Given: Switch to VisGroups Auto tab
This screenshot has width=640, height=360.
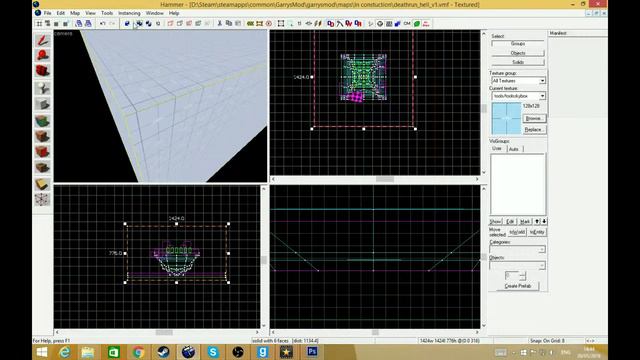Looking at the screenshot, I should tap(514, 149).
